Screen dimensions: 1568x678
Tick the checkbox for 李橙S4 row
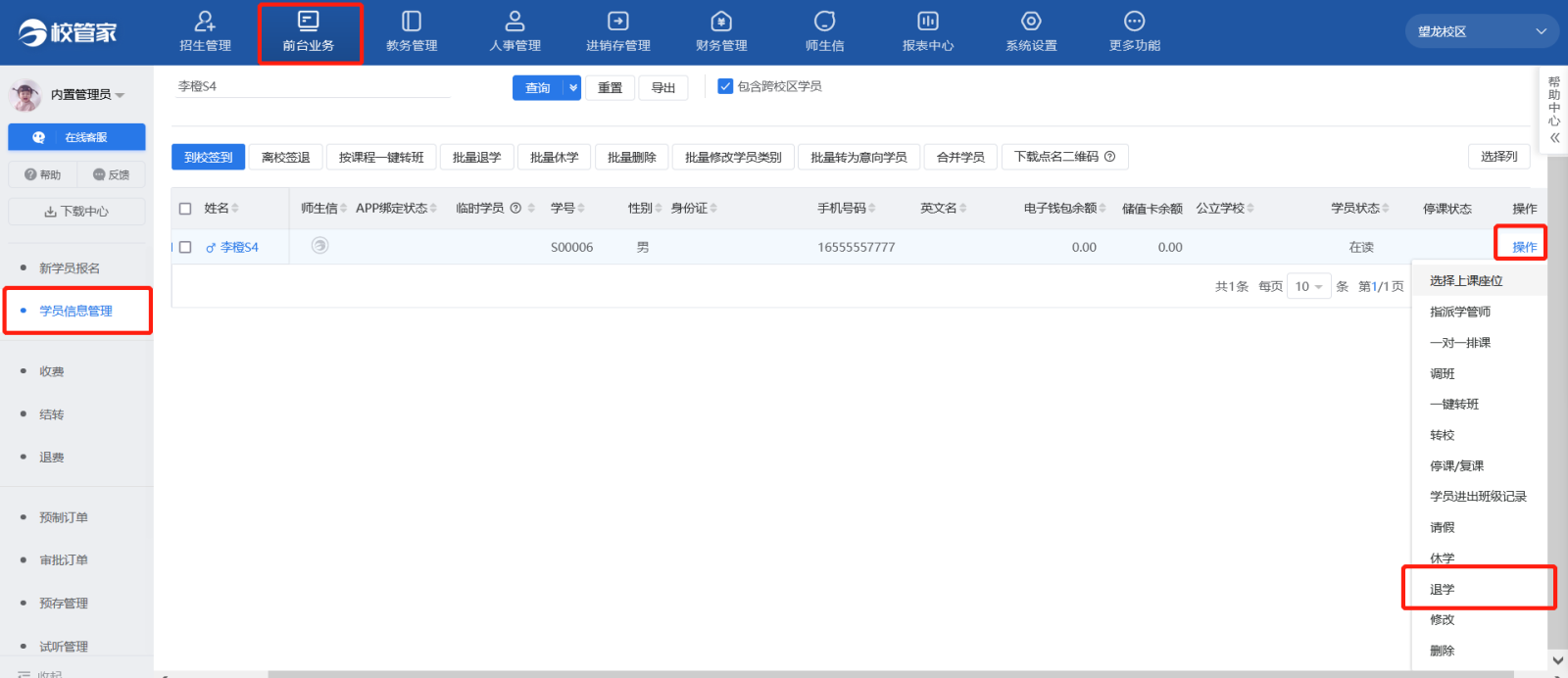click(185, 247)
